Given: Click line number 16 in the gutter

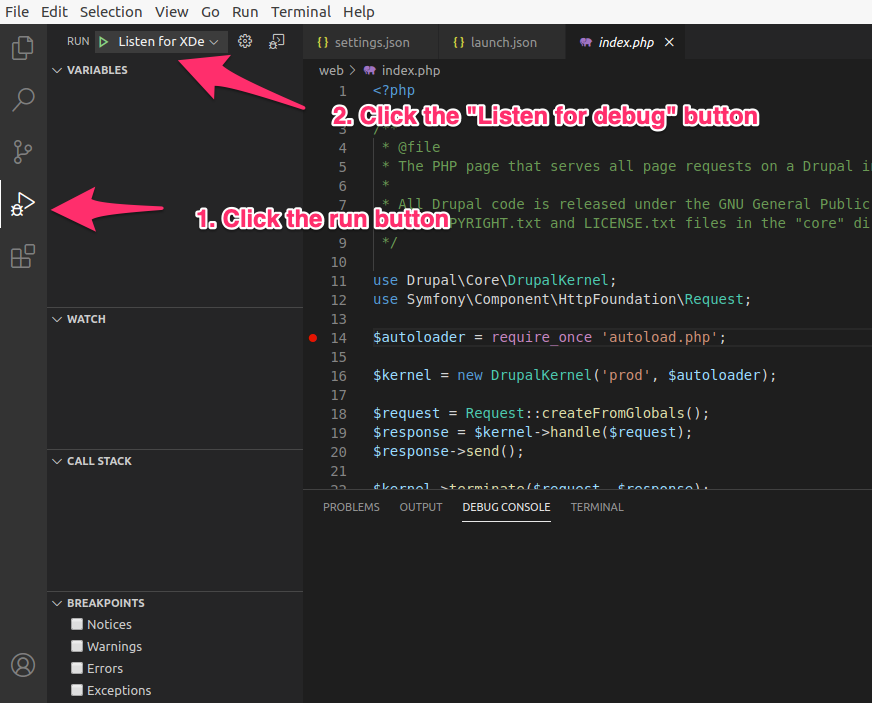Looking at the screenshot, I should [339, 376].
